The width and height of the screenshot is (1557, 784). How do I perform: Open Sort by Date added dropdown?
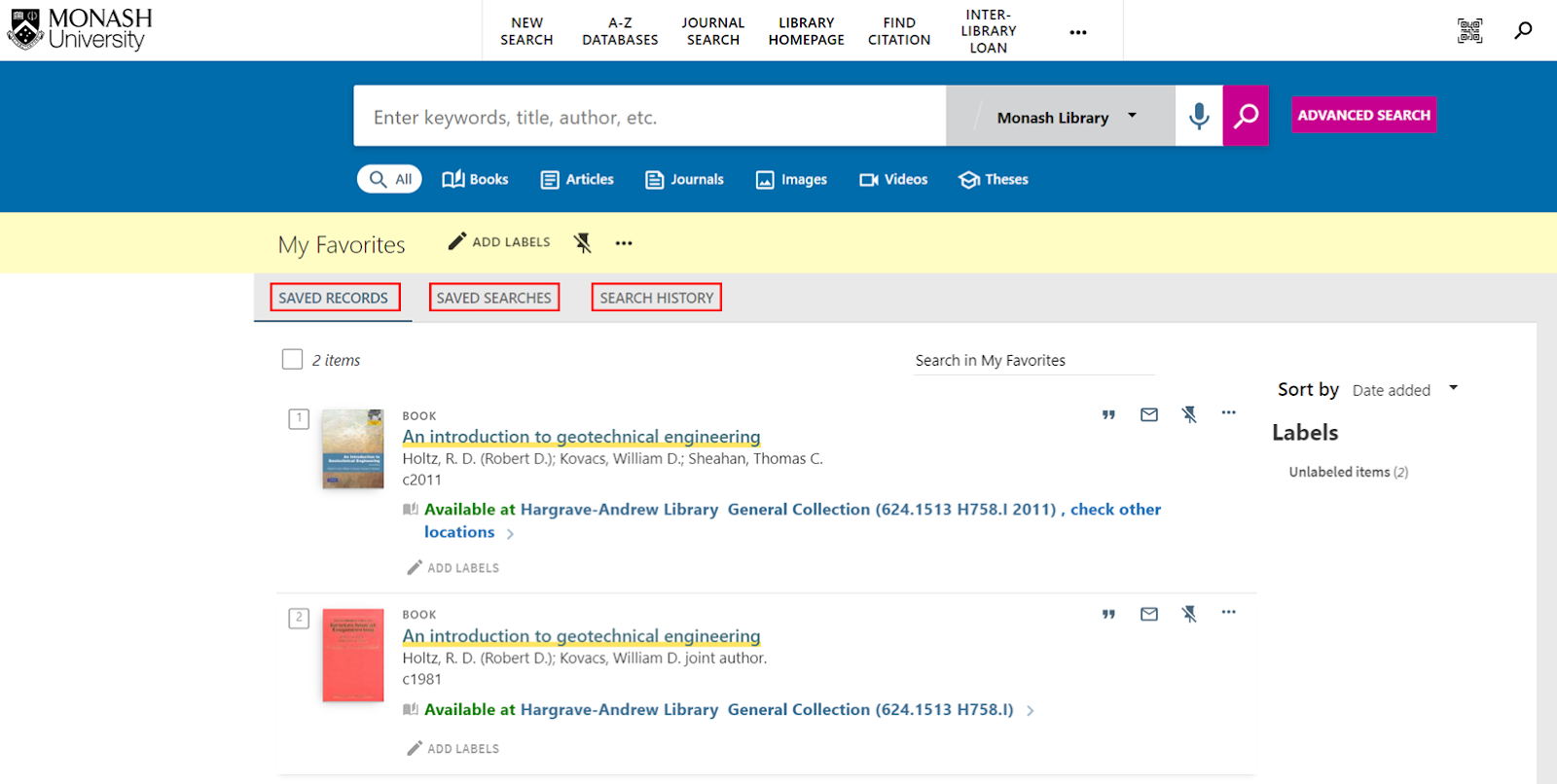click(x=1405, y=389)
